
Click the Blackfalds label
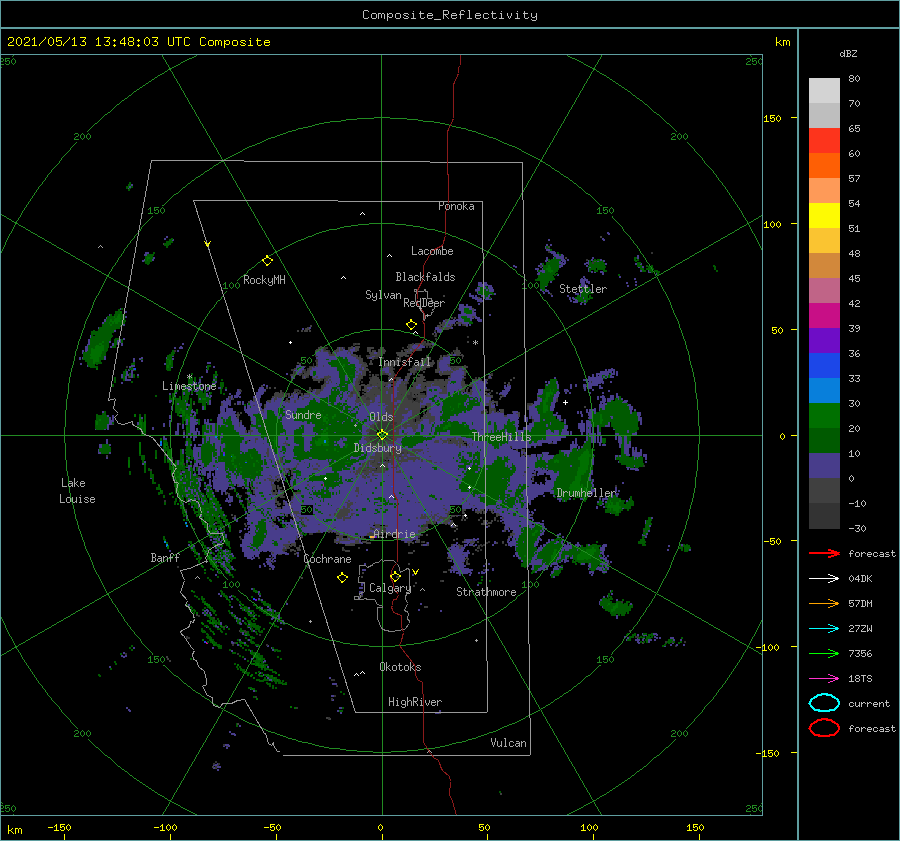(425, 277)
